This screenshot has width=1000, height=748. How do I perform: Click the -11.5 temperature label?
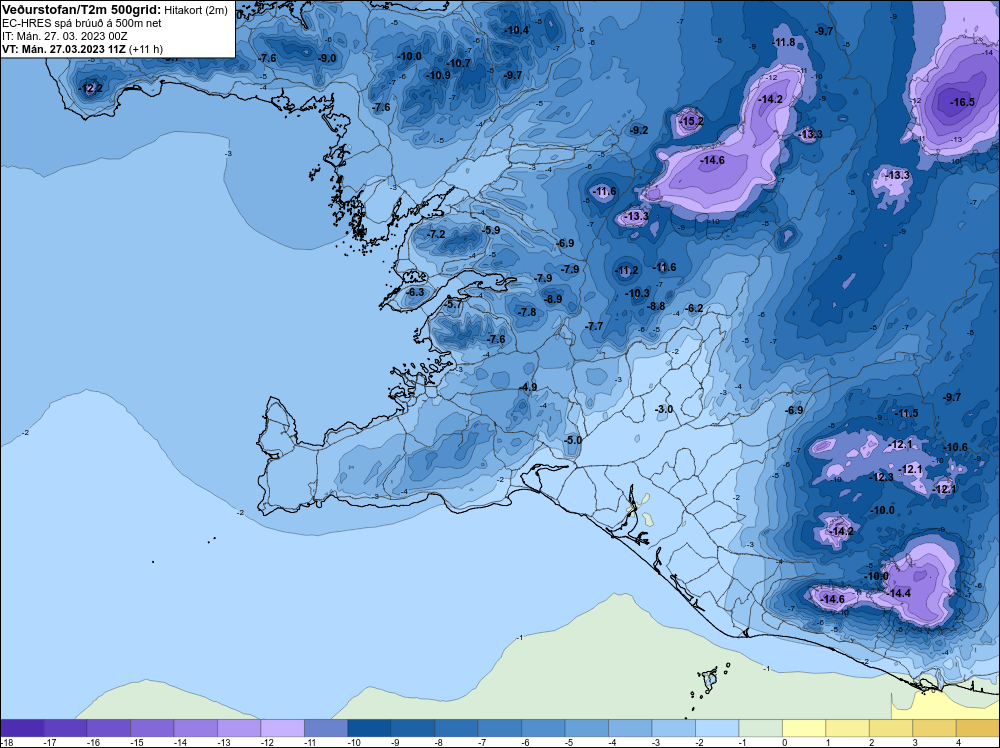(x=907, y=413)
